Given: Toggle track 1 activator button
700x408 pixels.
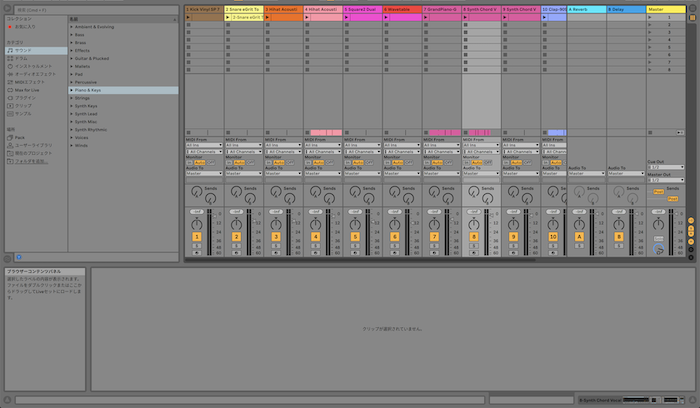Looking at the screenshot, I should click(x=197, y=236).
